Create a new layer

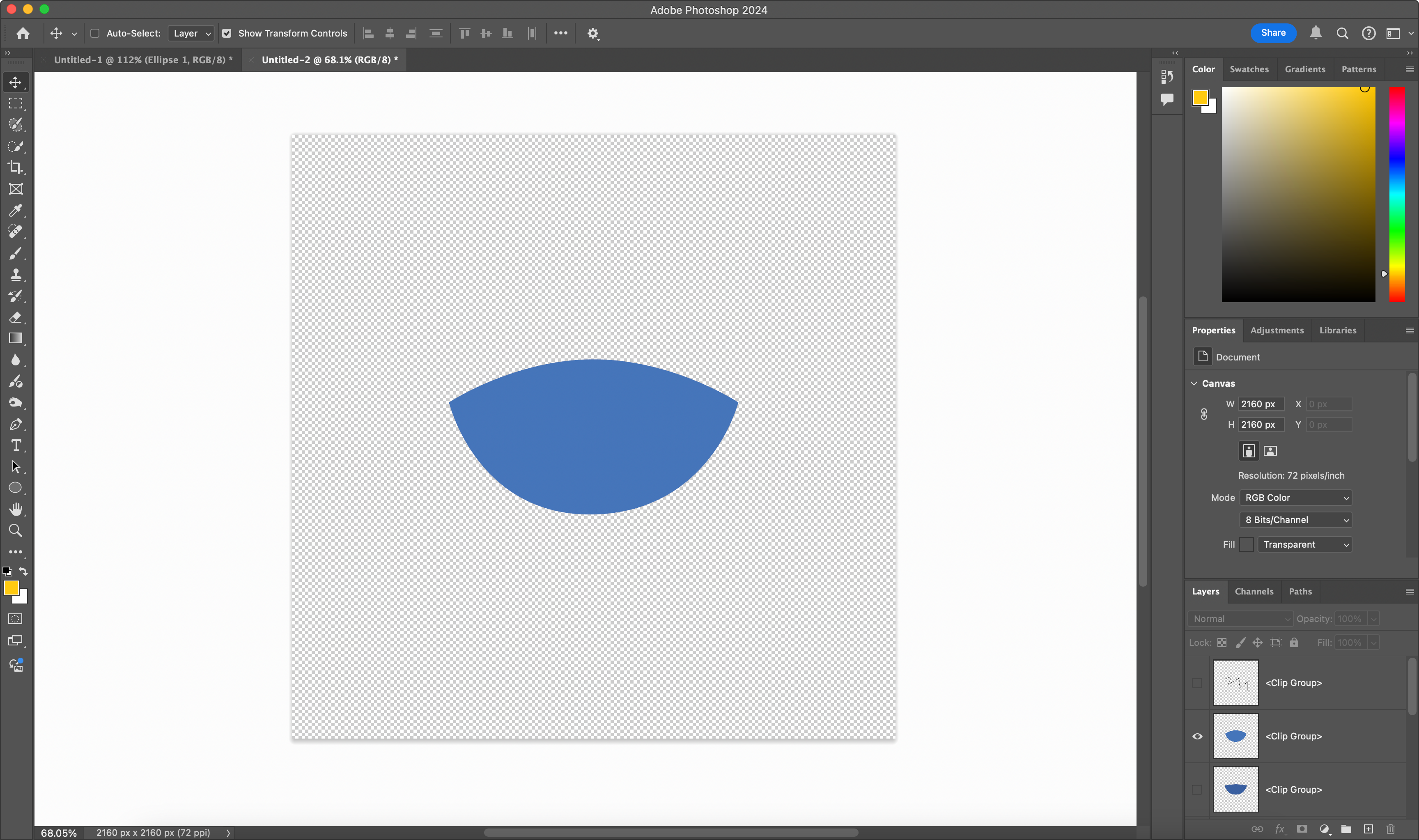1368,829
